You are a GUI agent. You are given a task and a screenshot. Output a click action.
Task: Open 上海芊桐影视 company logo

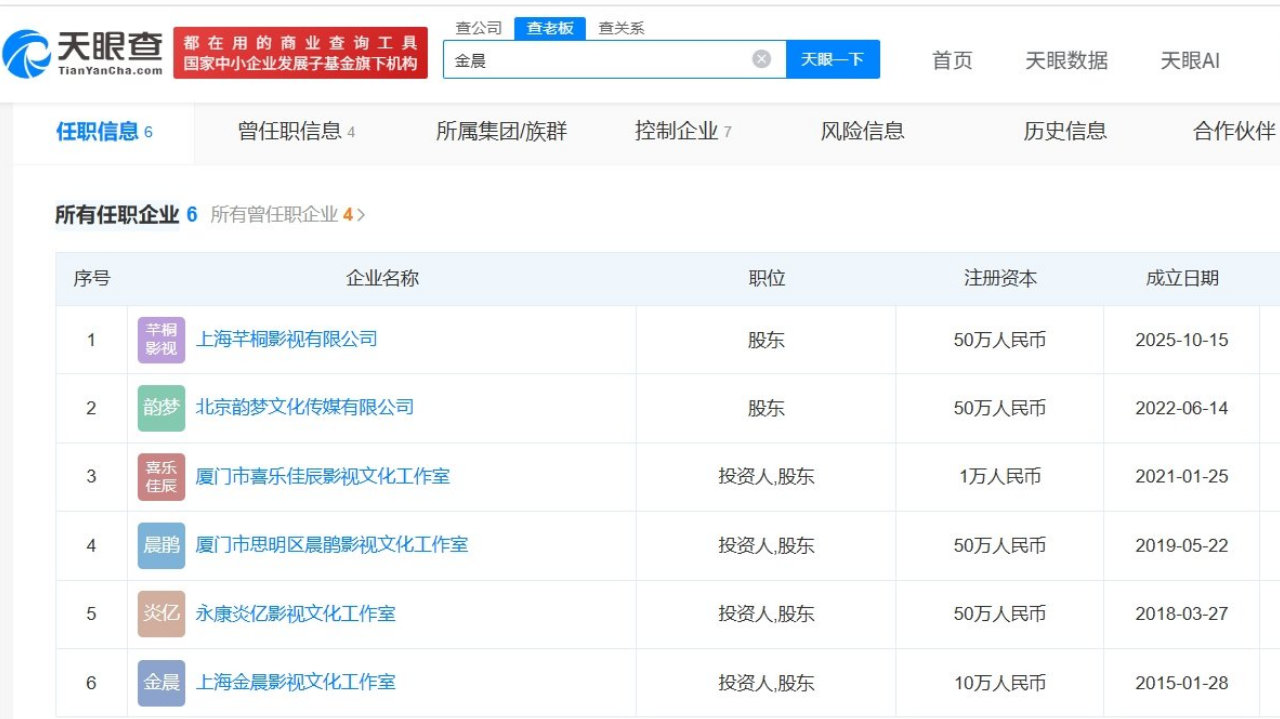[161, 340]
